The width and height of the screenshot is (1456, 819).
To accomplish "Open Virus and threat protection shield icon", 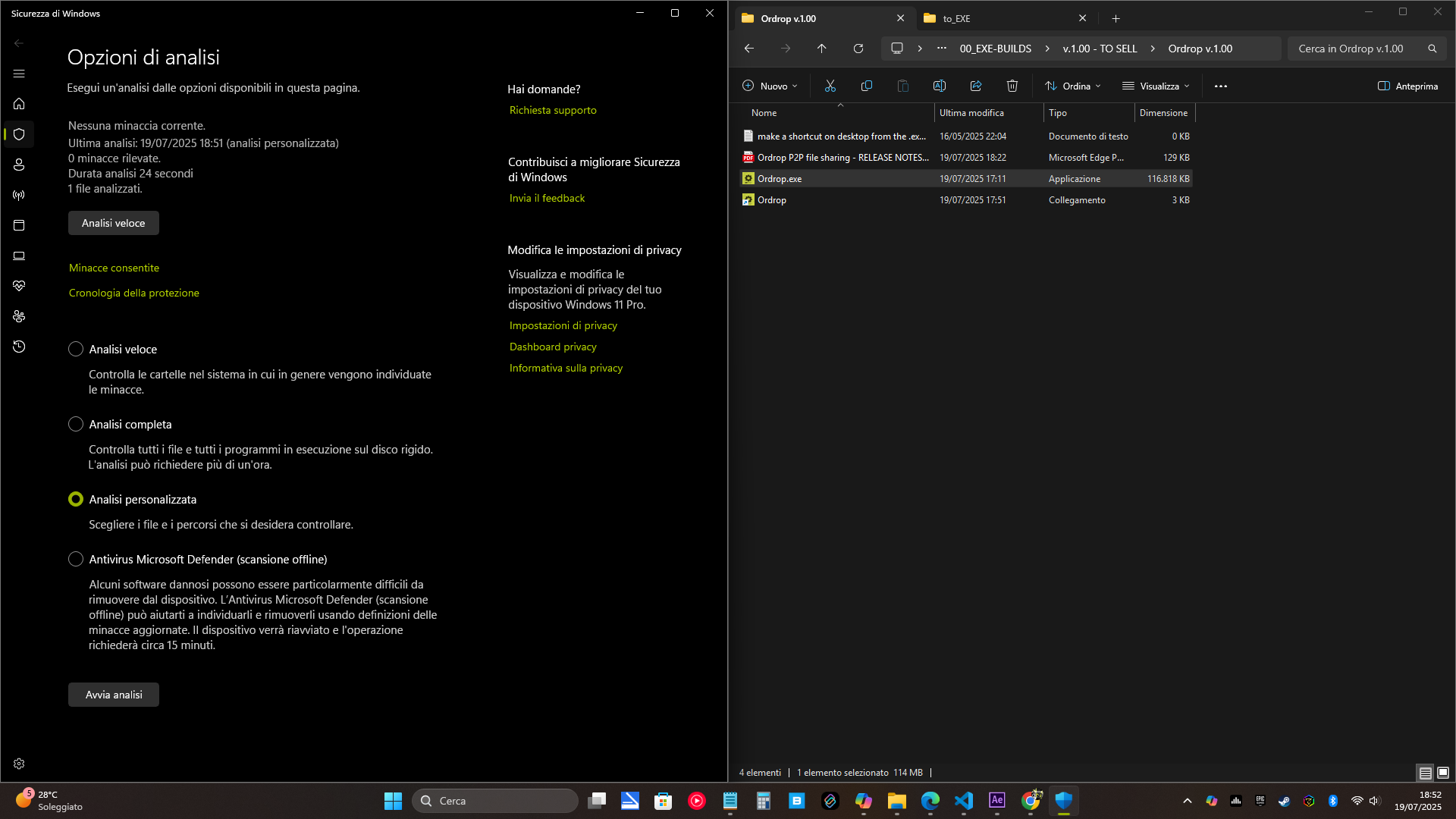I will 19,134.
